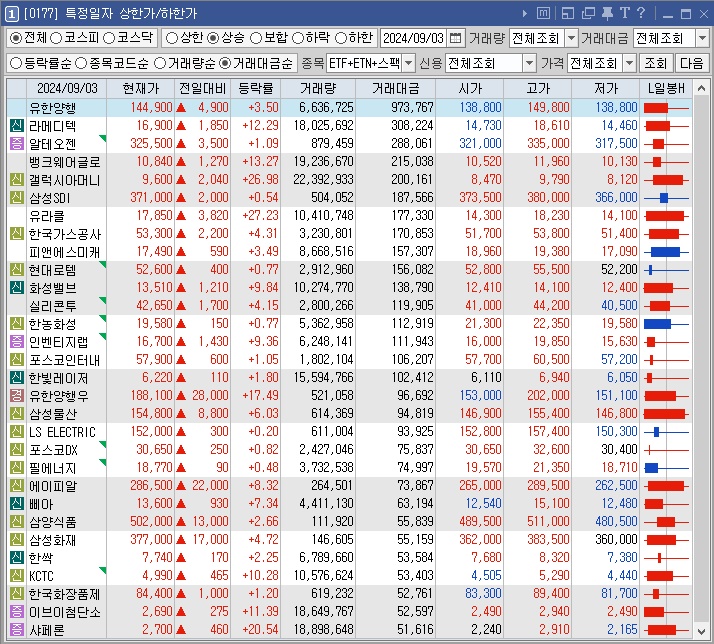The height and width of the screenshot is (644, 714).
Task: Select the 하한 radio button
Action: 341,38
